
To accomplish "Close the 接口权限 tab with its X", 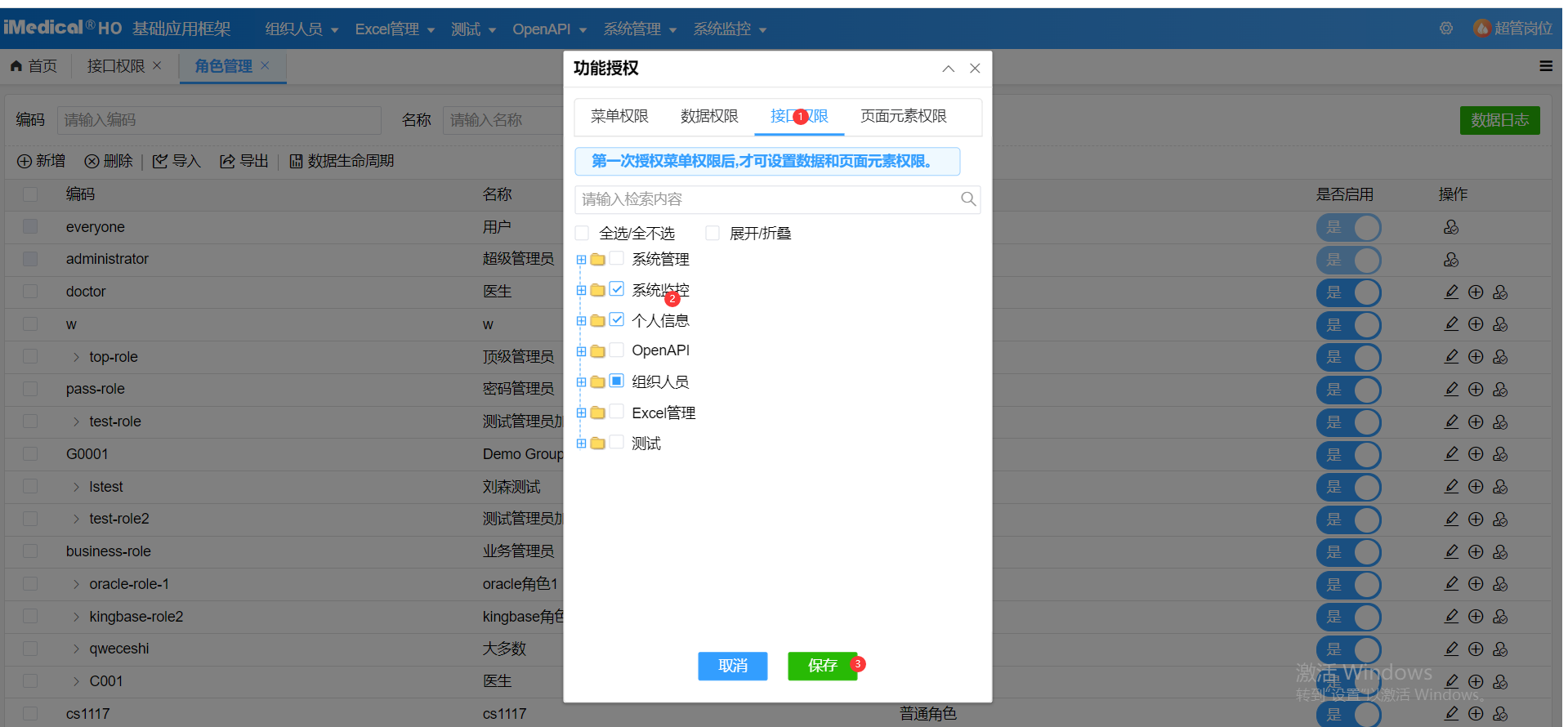I will tap(157, 65).
